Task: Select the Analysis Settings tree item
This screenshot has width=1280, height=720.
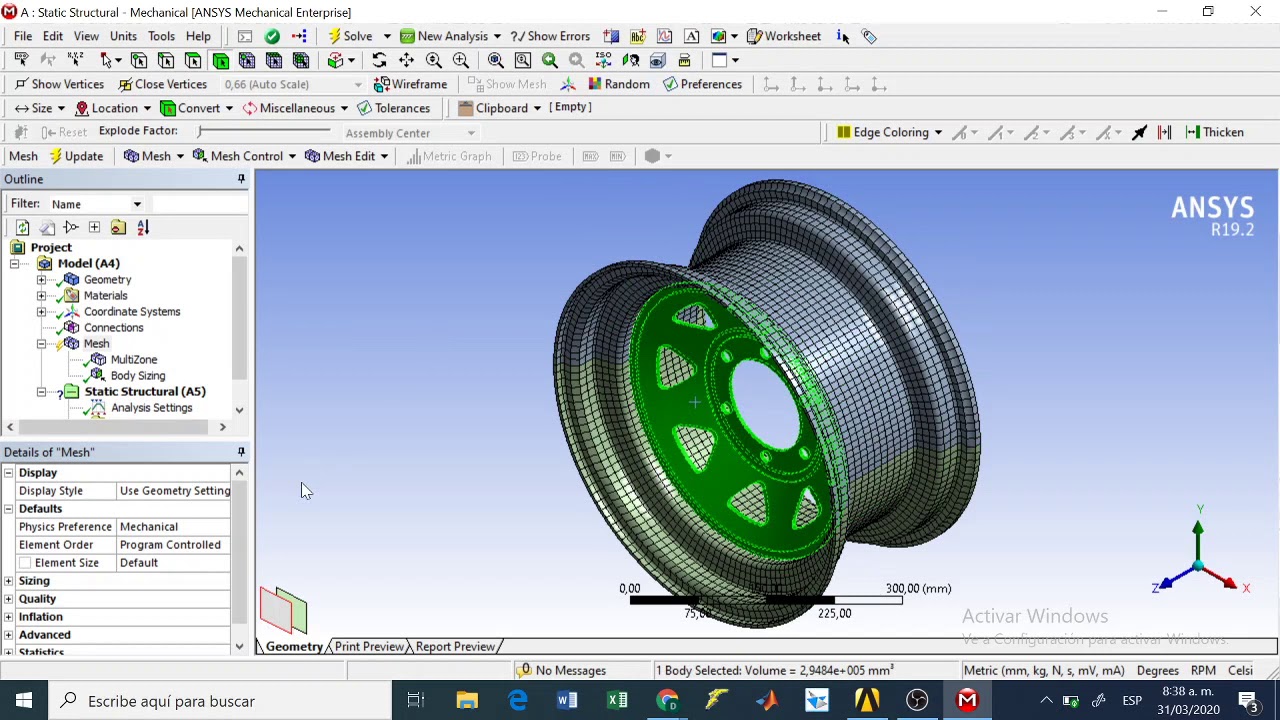Action: (152, 408)
